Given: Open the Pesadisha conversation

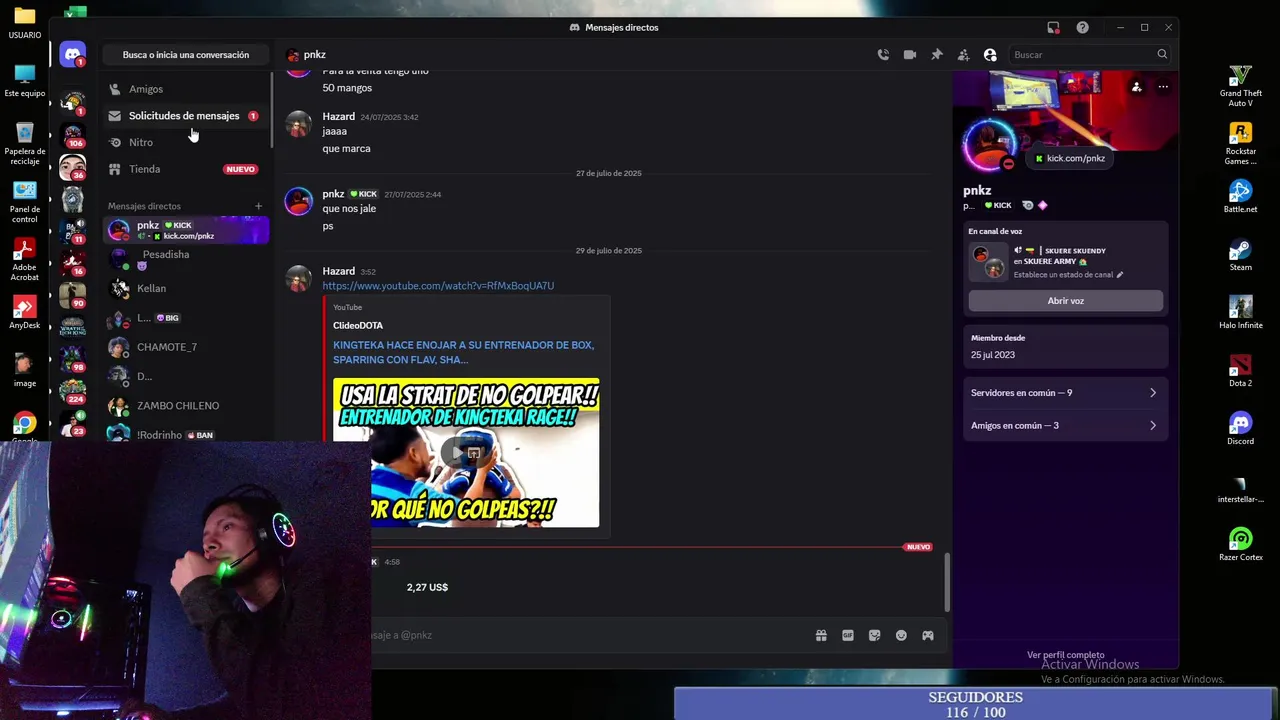Looking at the screenshot, I should 186,259.
